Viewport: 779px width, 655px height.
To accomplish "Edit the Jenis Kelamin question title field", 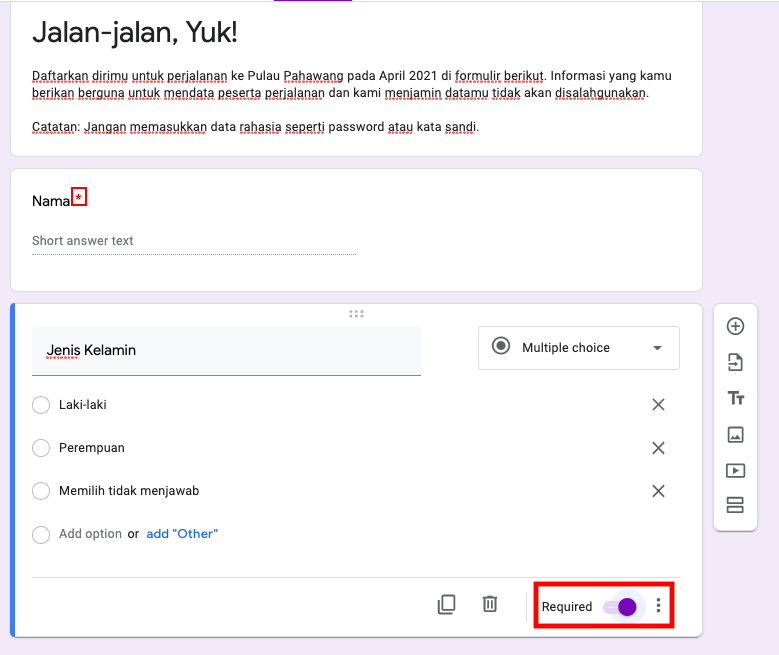I will point(226,351).
